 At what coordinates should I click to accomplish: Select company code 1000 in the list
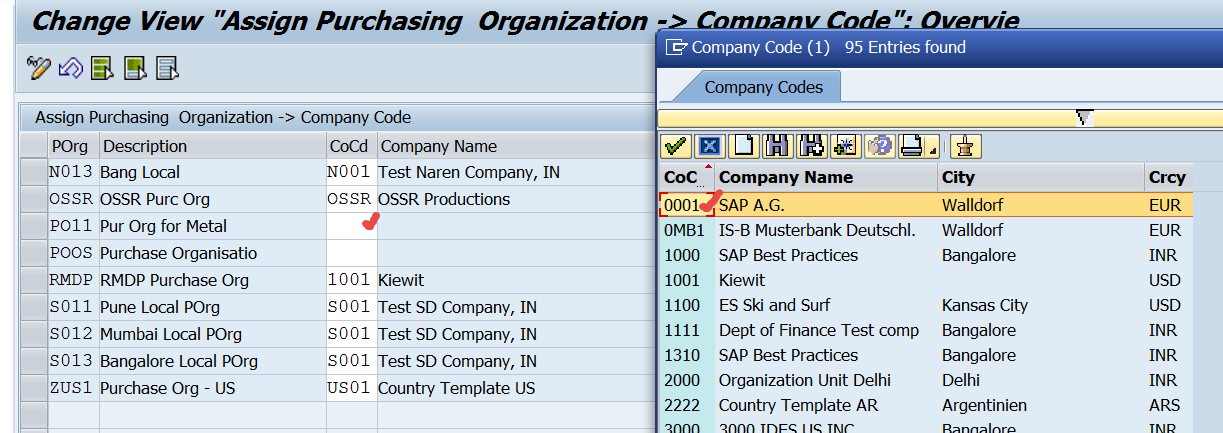[x=926, y=255]
